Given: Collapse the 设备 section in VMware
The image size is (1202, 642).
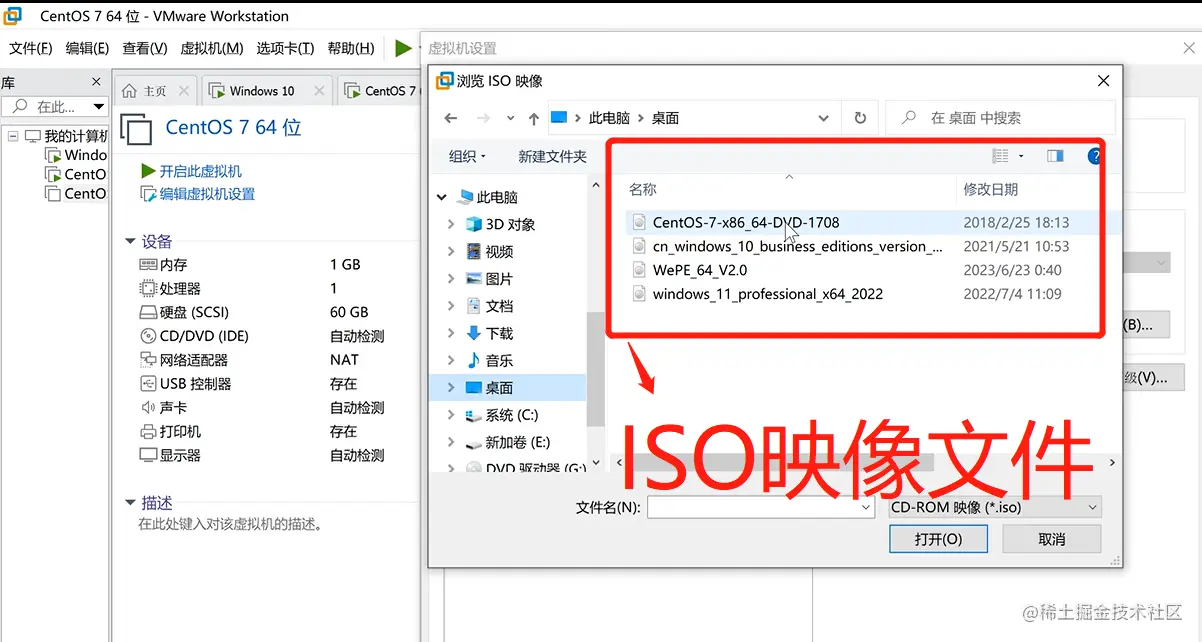Looking at the screenshot, I should 130,241.
